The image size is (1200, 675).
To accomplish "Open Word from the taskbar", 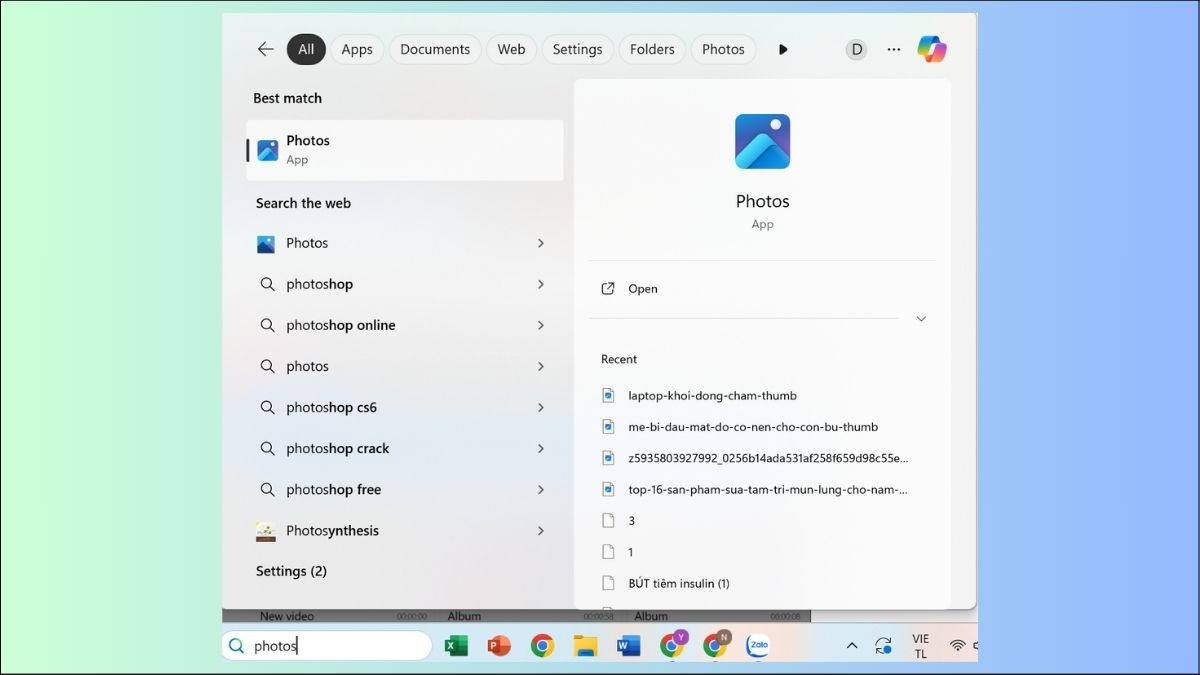I will tap(628, 646).
